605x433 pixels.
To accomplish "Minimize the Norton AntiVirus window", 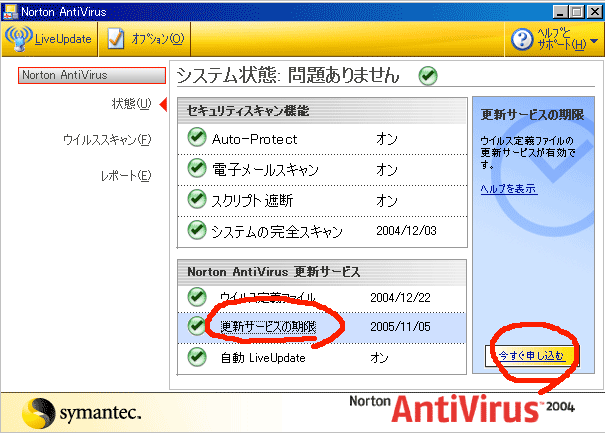I will pos(560,12).
